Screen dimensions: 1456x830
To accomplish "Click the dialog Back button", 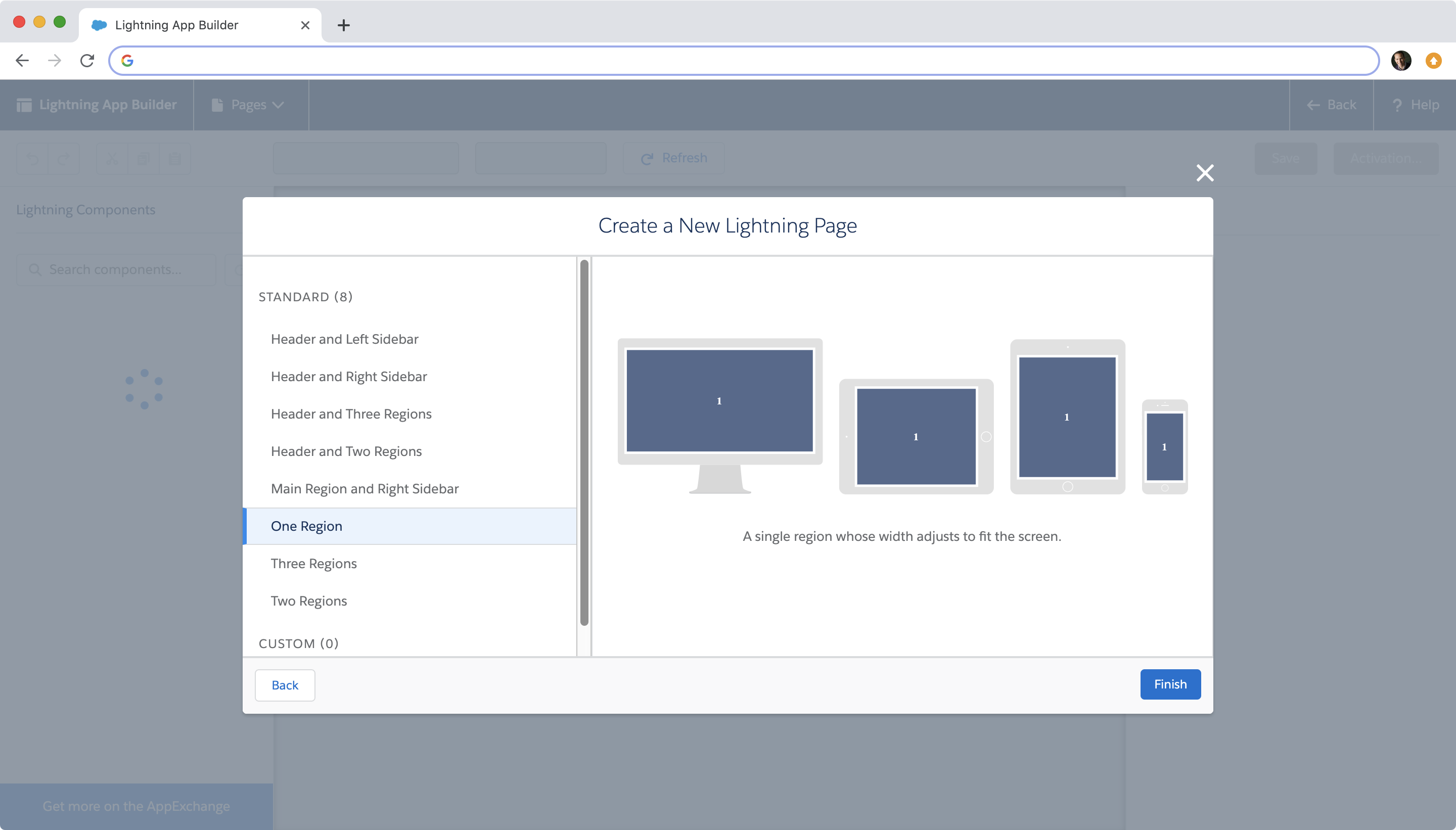I will [285, 685].
